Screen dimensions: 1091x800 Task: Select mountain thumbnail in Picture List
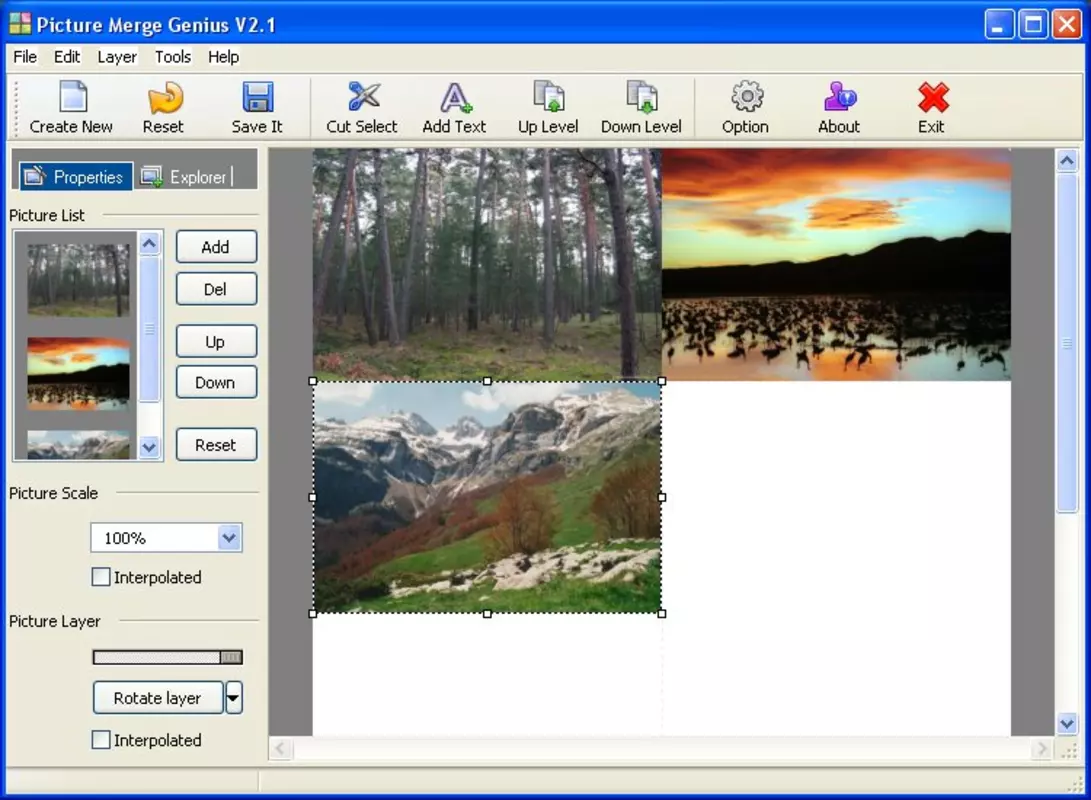point(78,445)
